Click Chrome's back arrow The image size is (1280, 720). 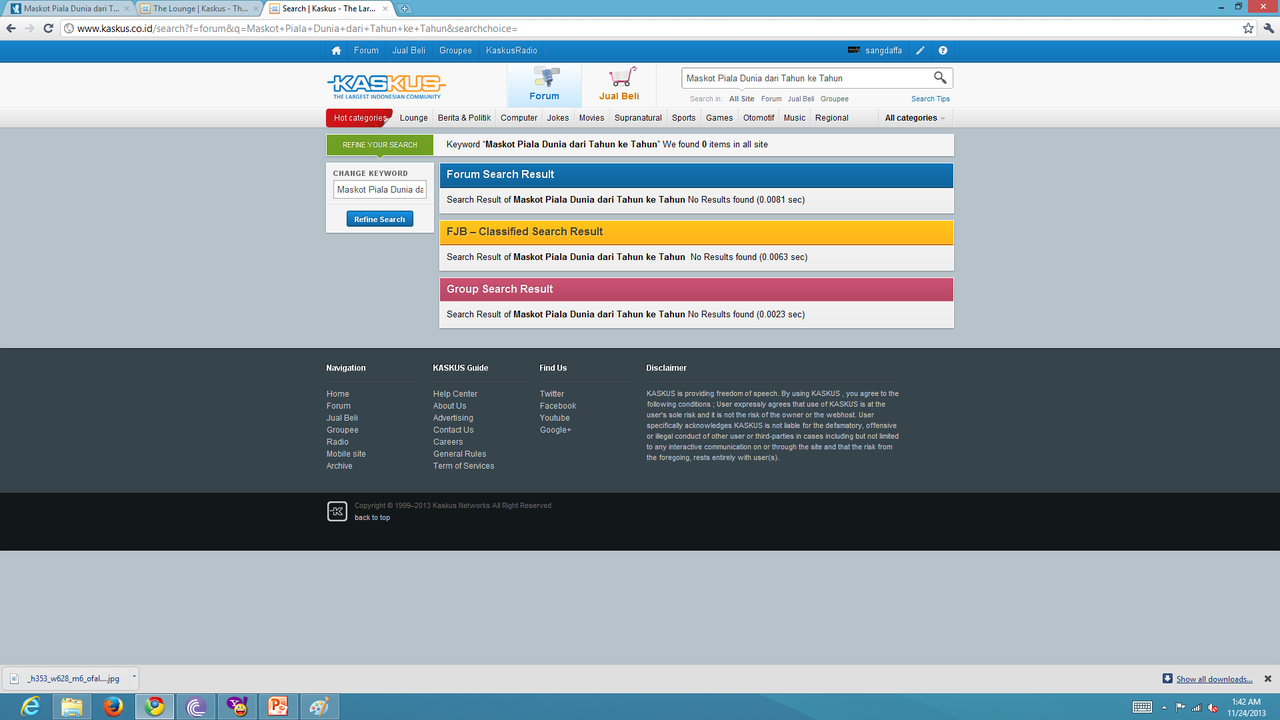[x=11, y=28]
